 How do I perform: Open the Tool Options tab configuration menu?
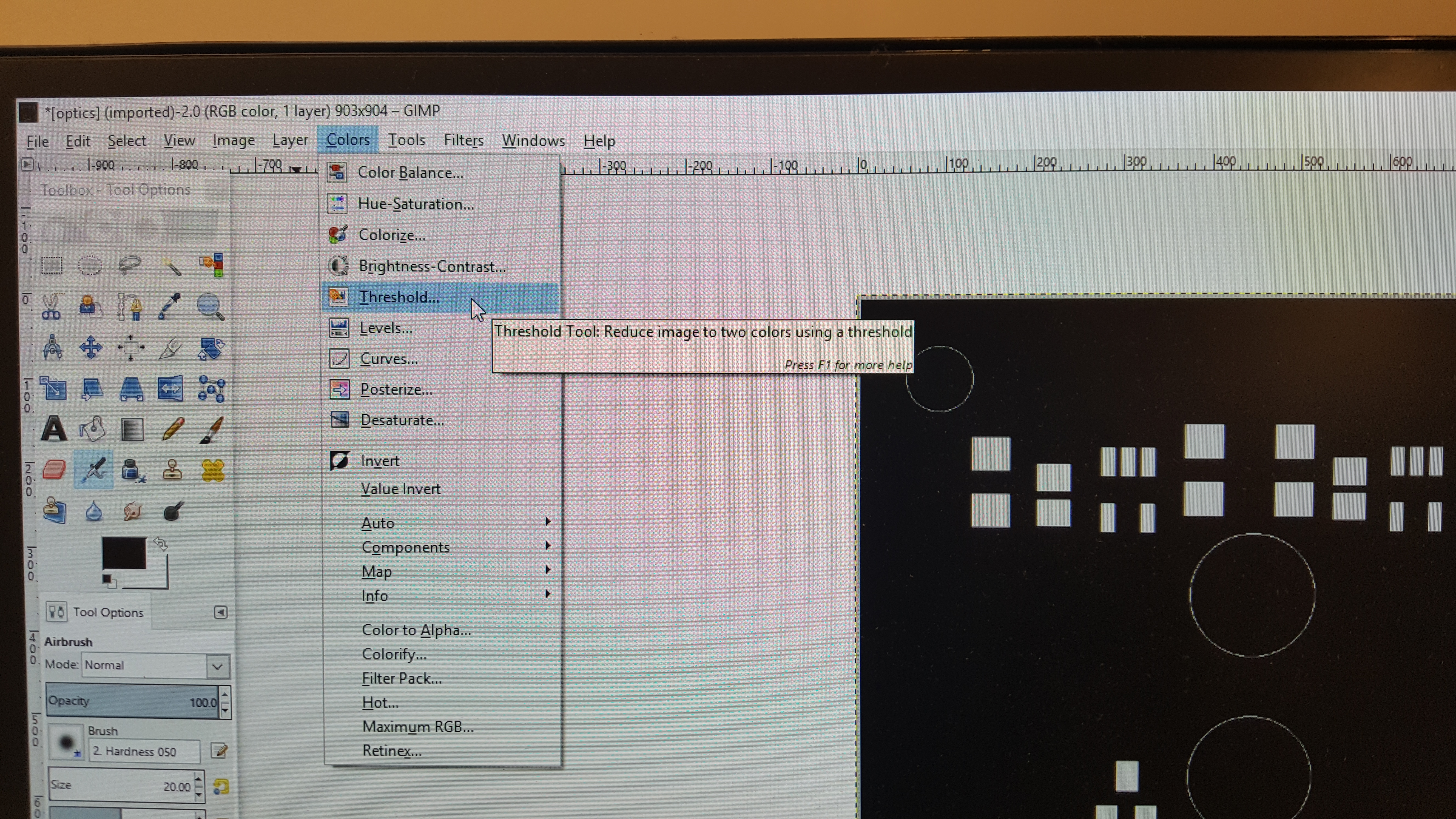click(x=221, y=612)
